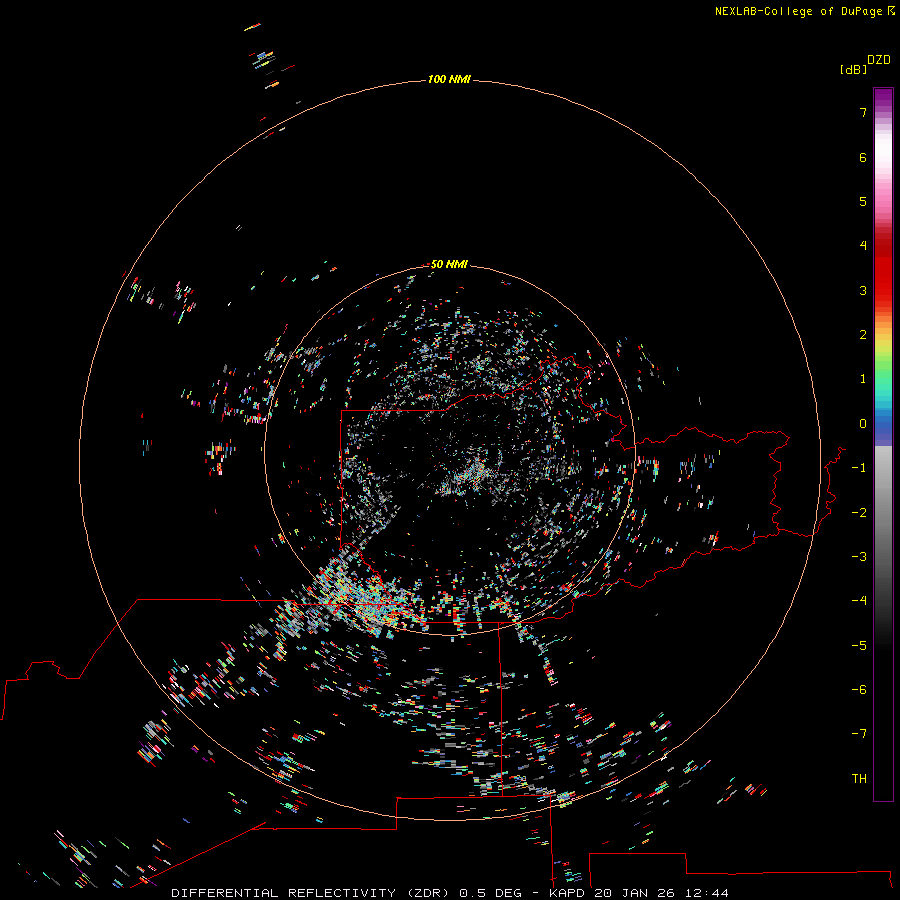
Task: Click the KAPD radar site identifier
Action: coord(567,893)
